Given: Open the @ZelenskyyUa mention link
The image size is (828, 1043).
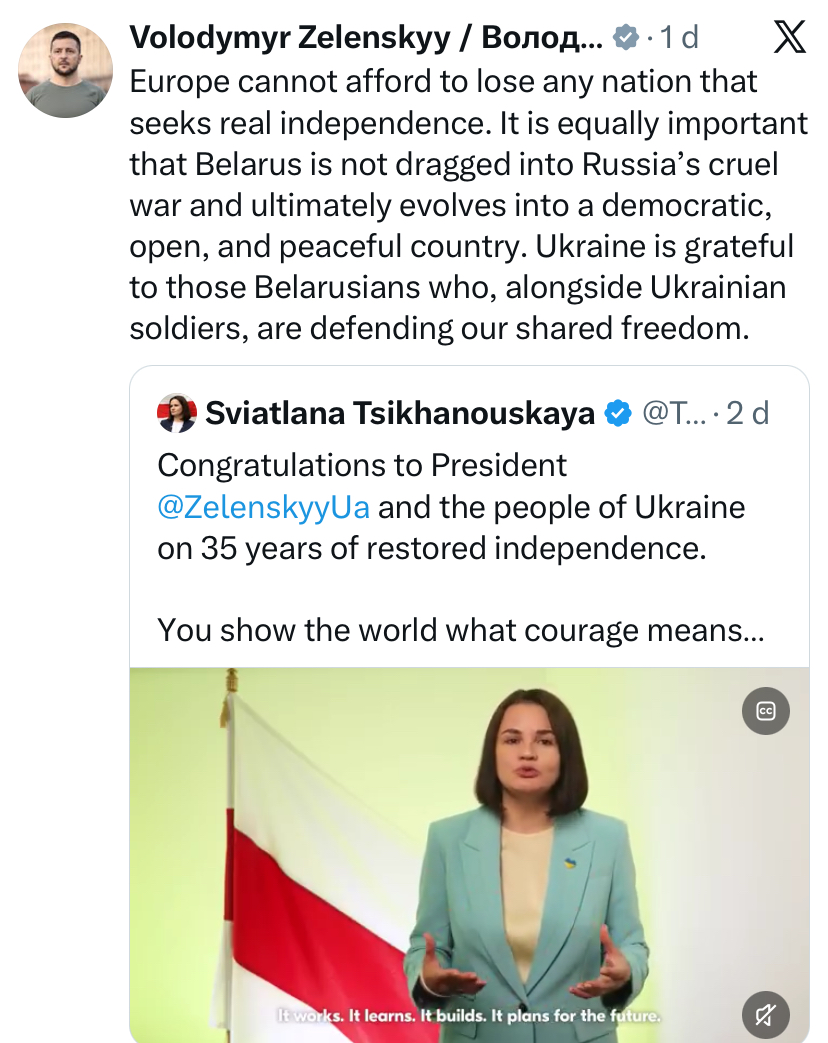Looking at the screenshot, I should 263,508.
